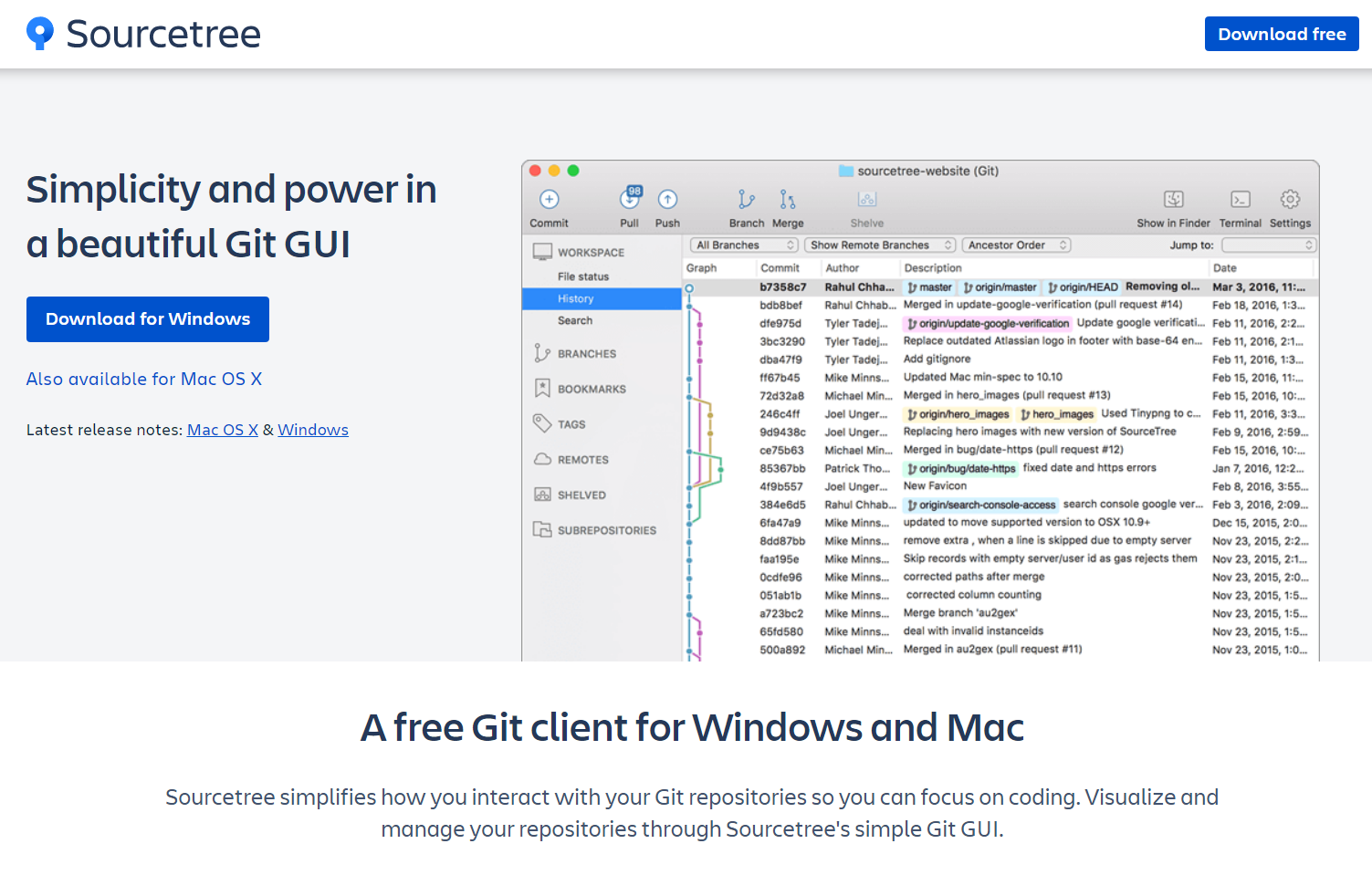
Task: Click the Author column header
Action: coord(842,268)
